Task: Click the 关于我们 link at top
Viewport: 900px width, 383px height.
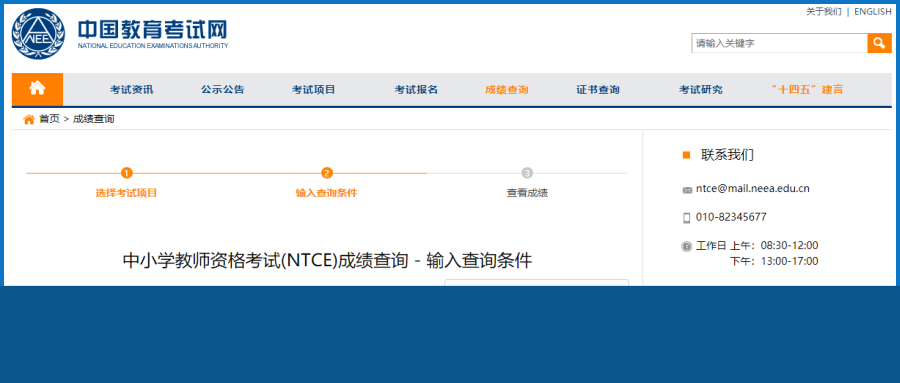Action: tap(824, 11)
